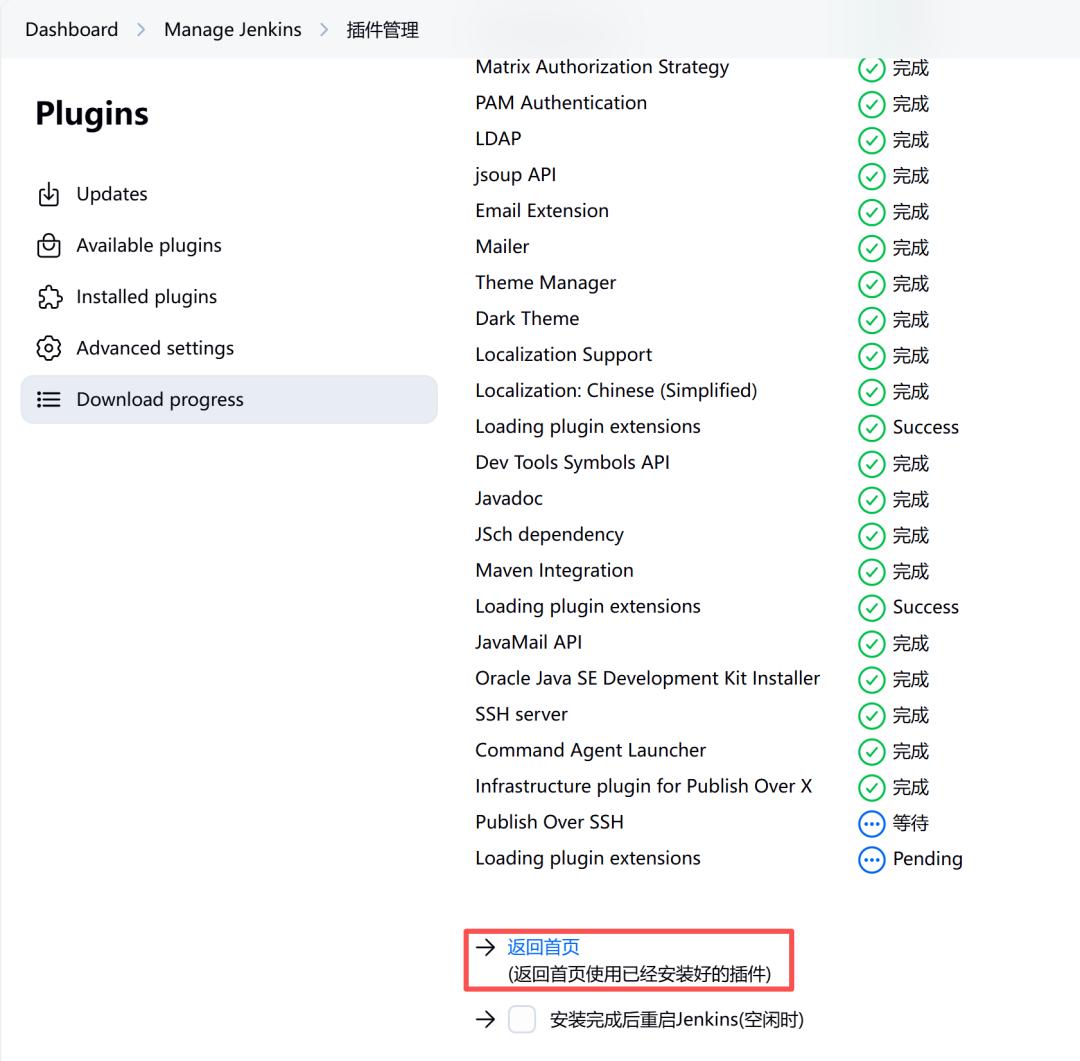Click the Pending status icon for Loading plugin extensions
The image size is (1080, 1061).
(871, 859)
